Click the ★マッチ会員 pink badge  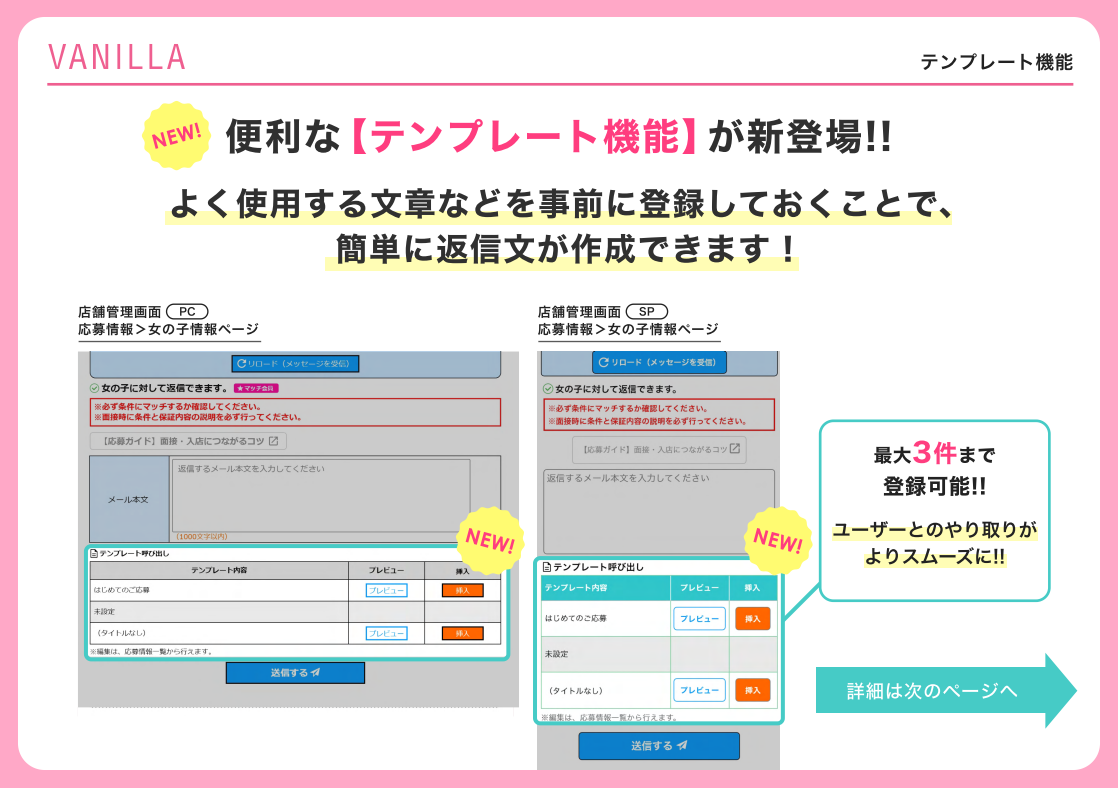tap(256, 387)
